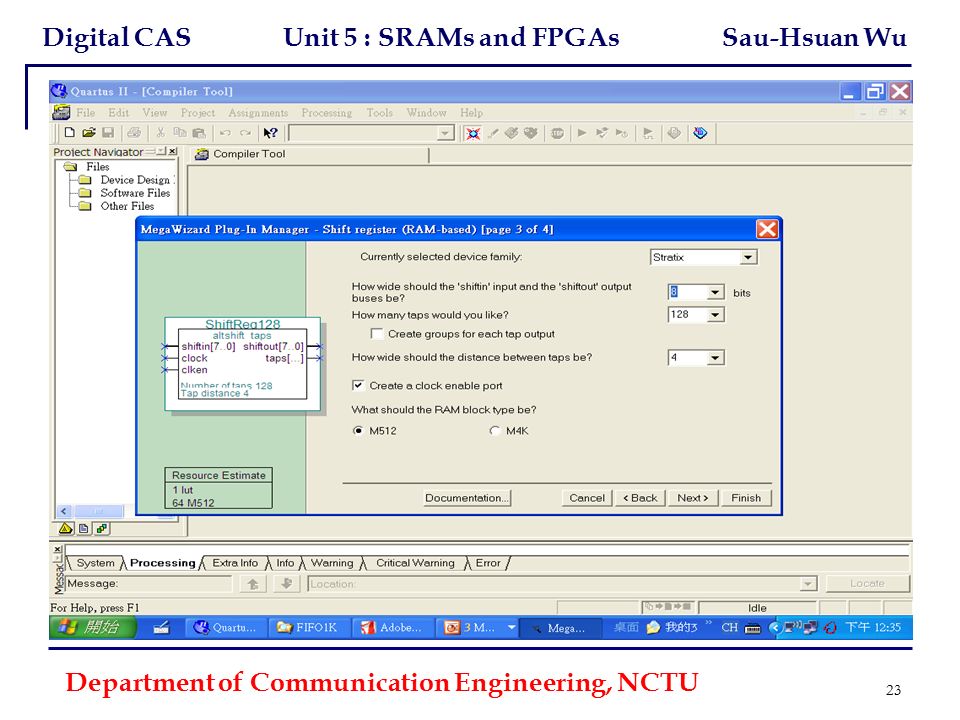Uncheck Create a clock enable port
This screenshot has height=720, width=960.
[x=358, y=385]
